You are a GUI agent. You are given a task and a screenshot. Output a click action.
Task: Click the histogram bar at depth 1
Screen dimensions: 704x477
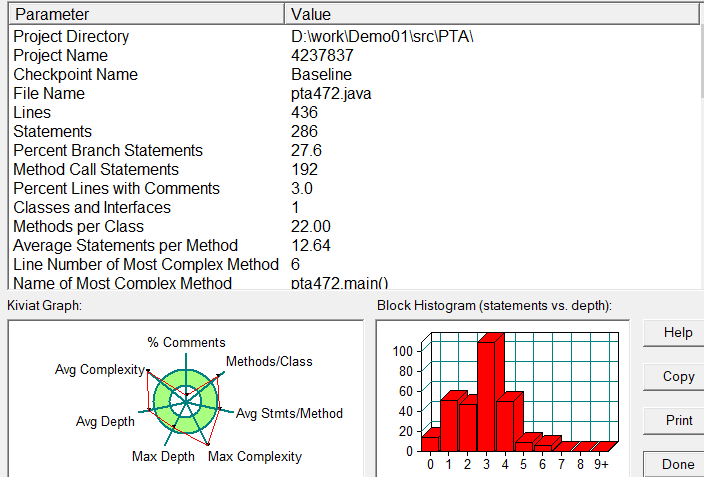pos(449,425)
